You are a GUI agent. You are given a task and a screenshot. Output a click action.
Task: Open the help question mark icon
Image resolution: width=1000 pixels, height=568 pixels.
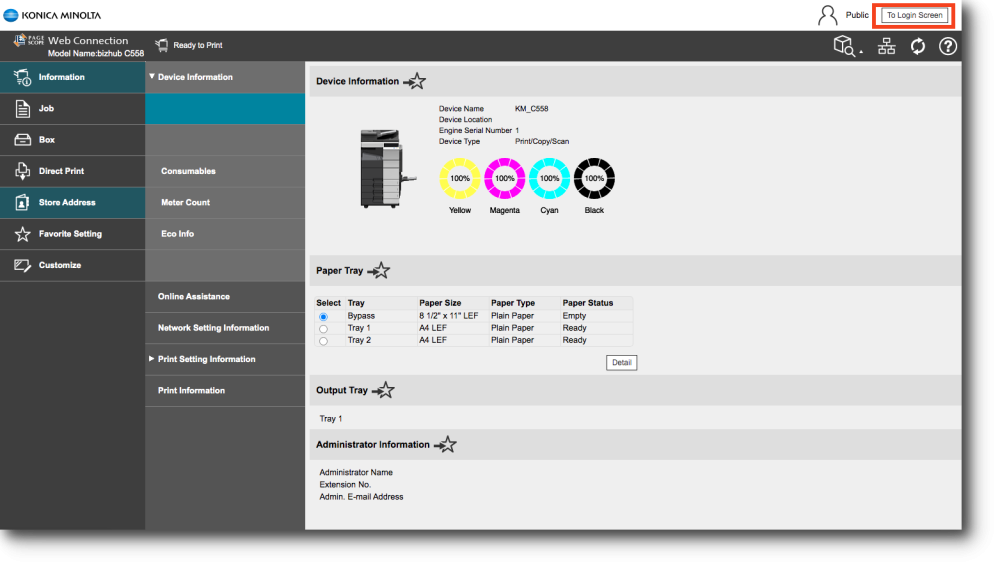948,46
